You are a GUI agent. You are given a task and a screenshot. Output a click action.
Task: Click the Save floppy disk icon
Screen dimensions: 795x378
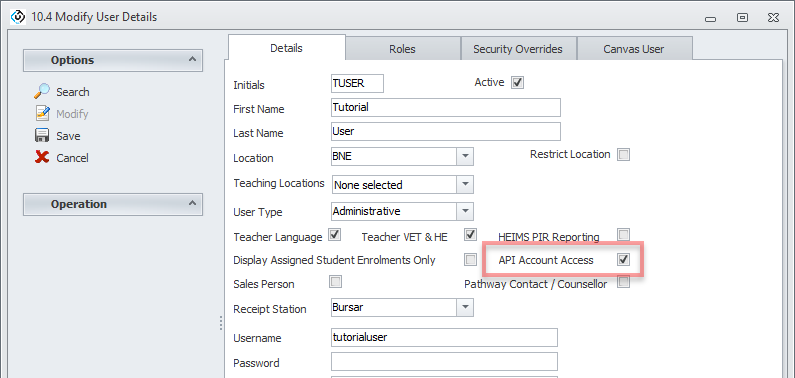pos(42,136)
